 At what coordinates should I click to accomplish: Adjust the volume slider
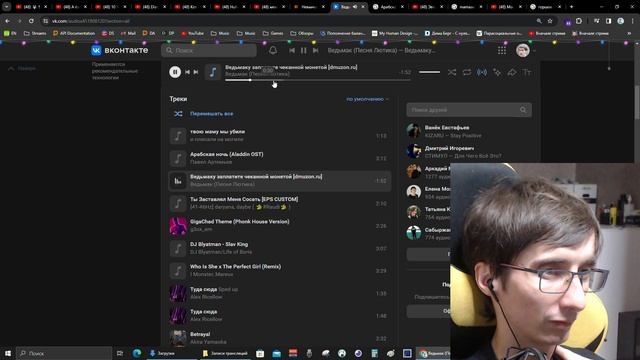pyautogui.click(x=429, y=72)
